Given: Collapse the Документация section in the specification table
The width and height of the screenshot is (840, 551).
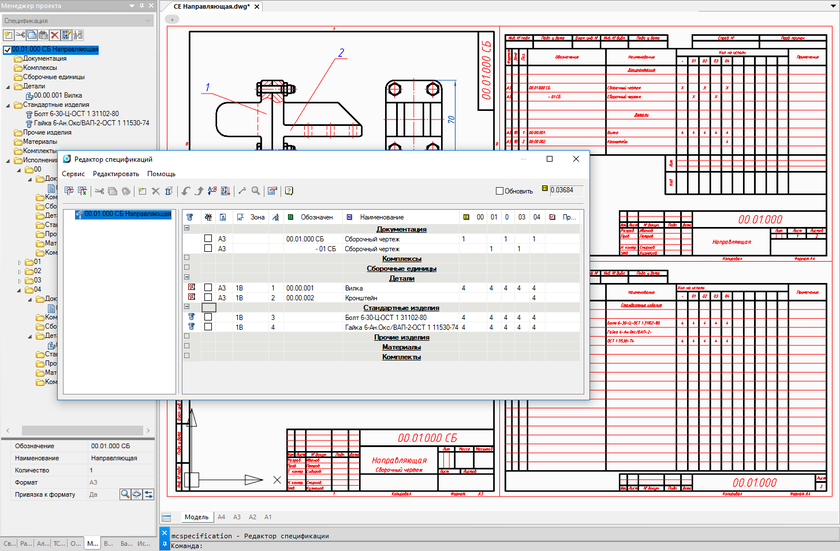Looking at the screenshot, I should coord(187,229).
